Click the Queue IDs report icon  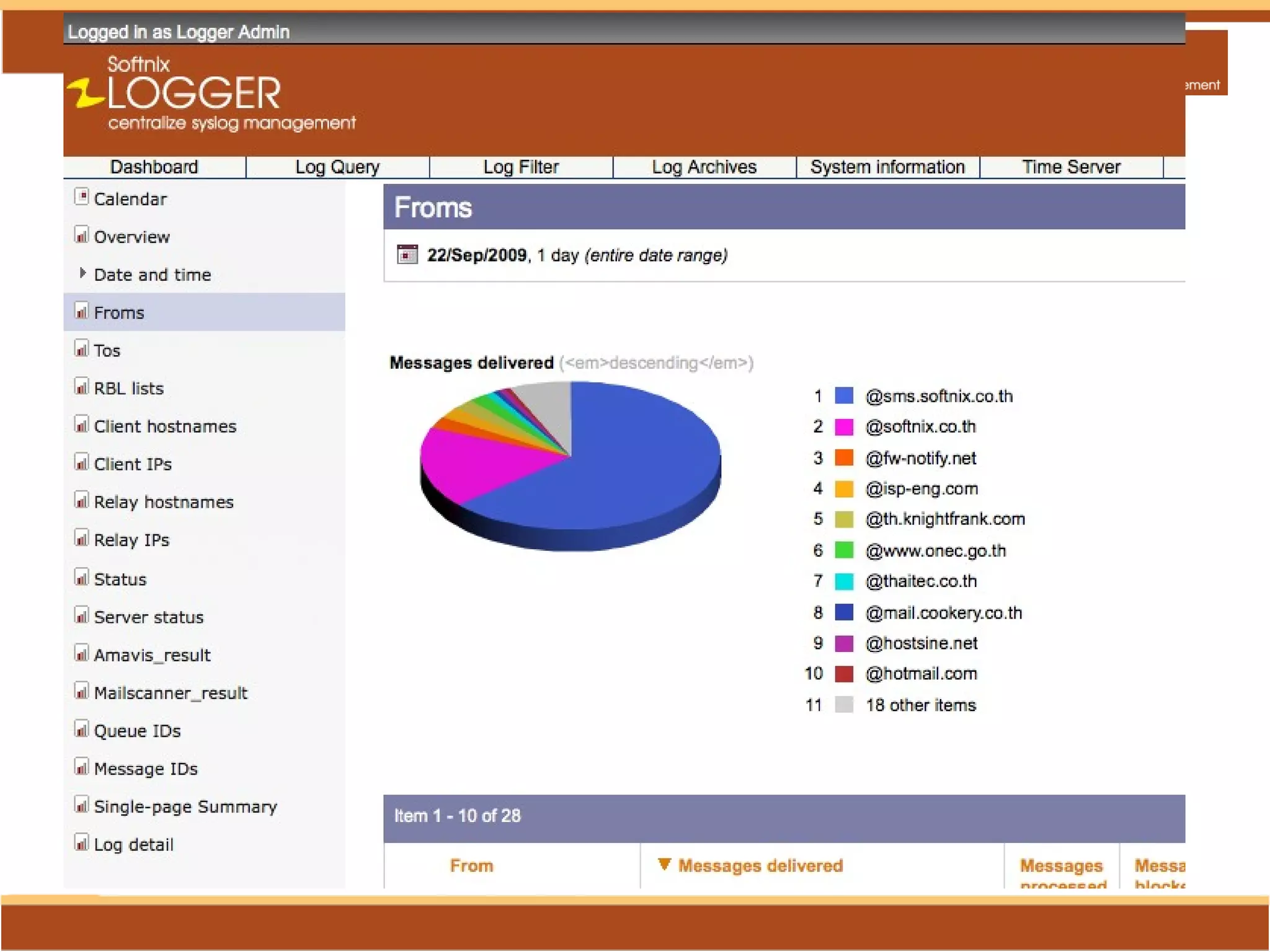[81, 729]
